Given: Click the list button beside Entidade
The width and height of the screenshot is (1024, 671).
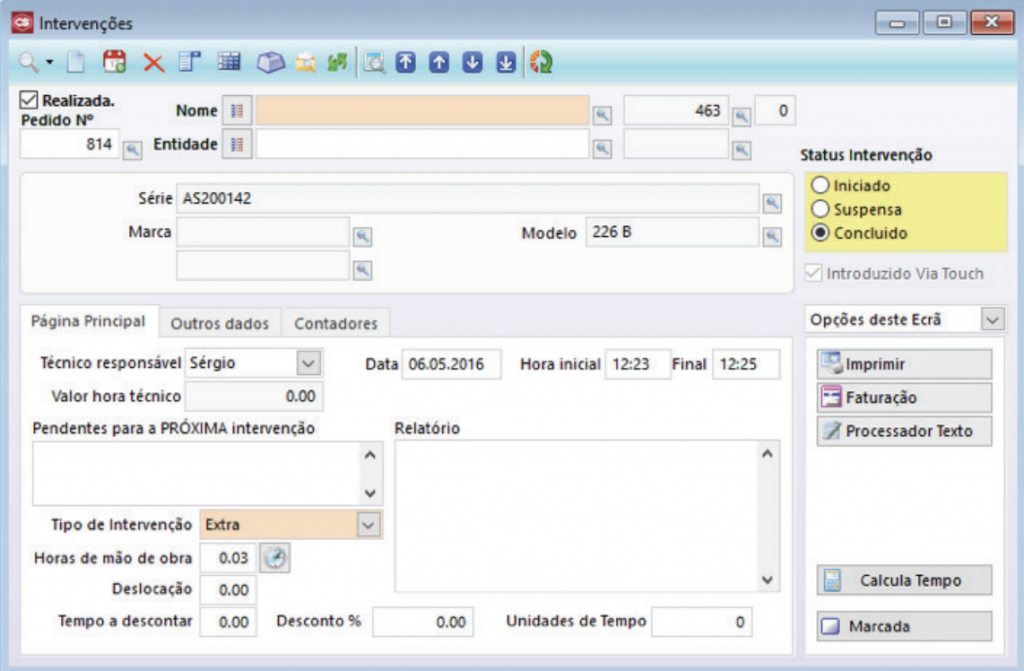Looking at the screenshot, I should (x=237, y=144).
